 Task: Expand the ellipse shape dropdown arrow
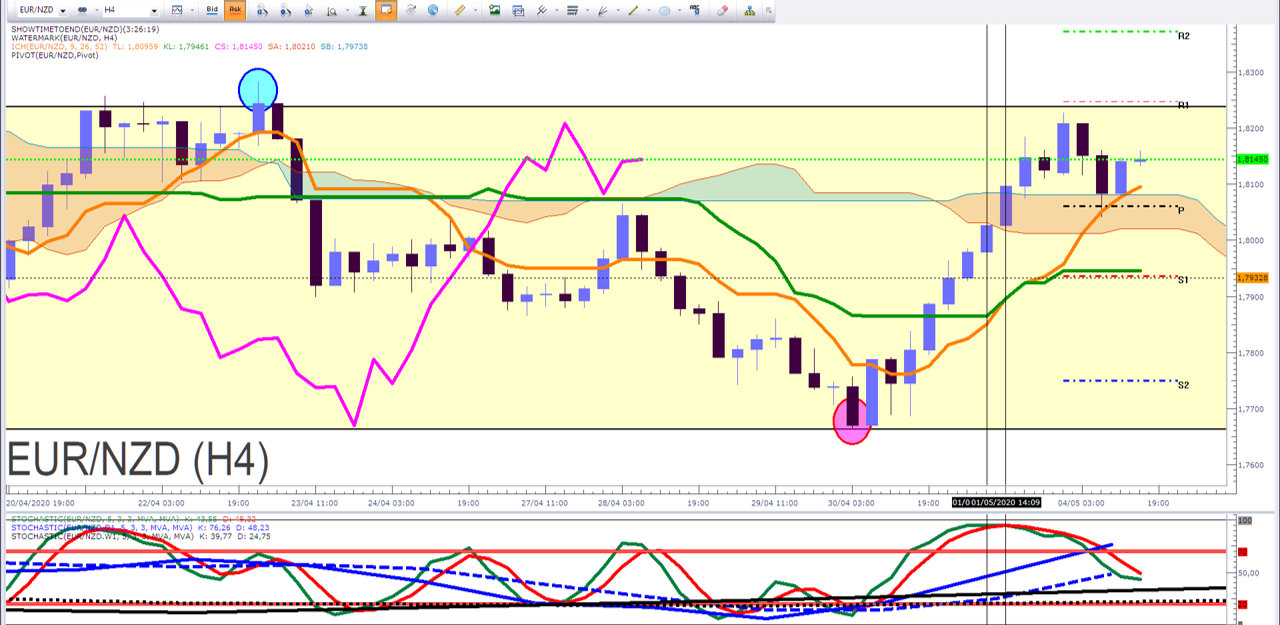point(679,10)
